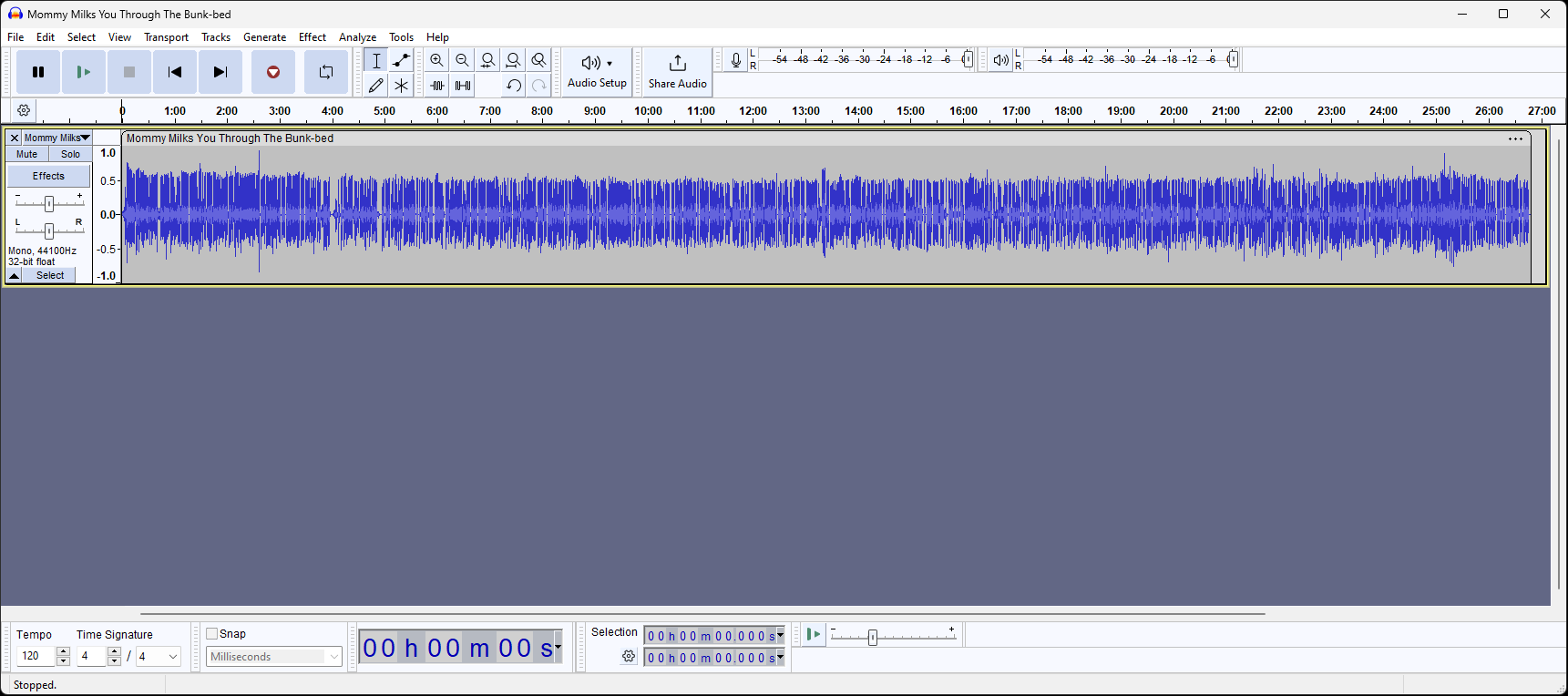Toggle the Loop playback button
Screen dimensions: 1568x696
326,72
